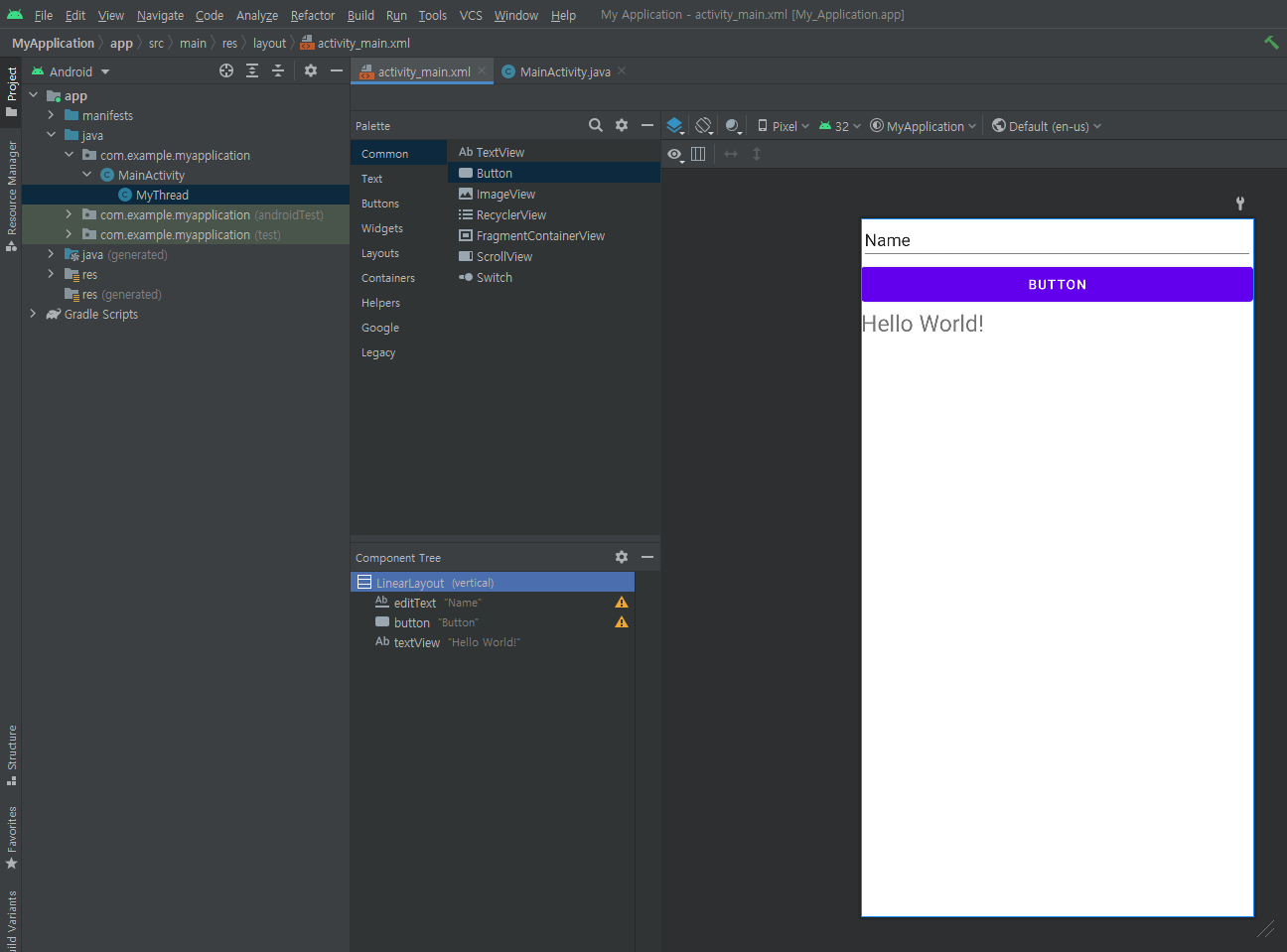Expand the manifests folder

point(52,115)
